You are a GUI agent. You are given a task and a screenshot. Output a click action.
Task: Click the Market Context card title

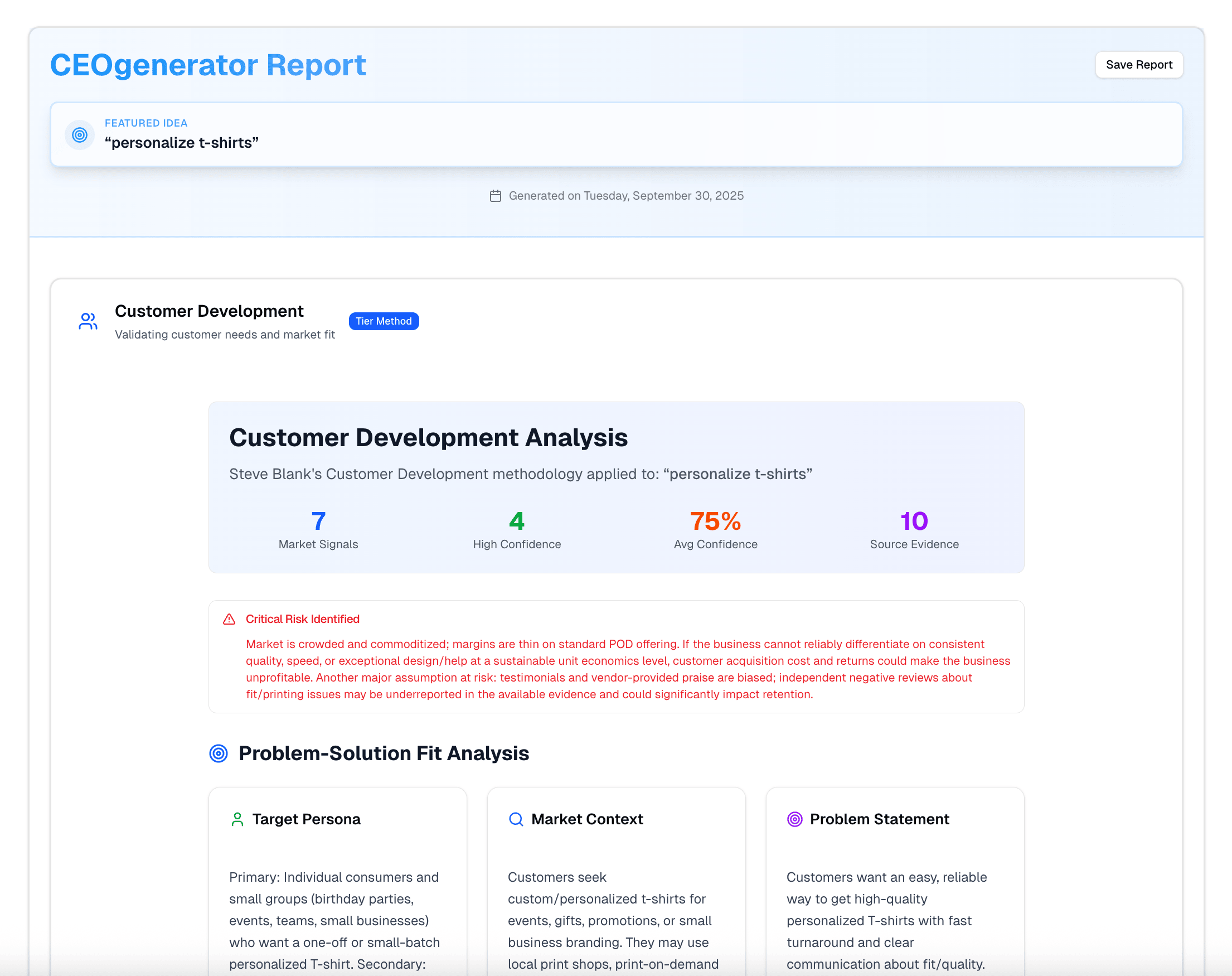(587, 819)
